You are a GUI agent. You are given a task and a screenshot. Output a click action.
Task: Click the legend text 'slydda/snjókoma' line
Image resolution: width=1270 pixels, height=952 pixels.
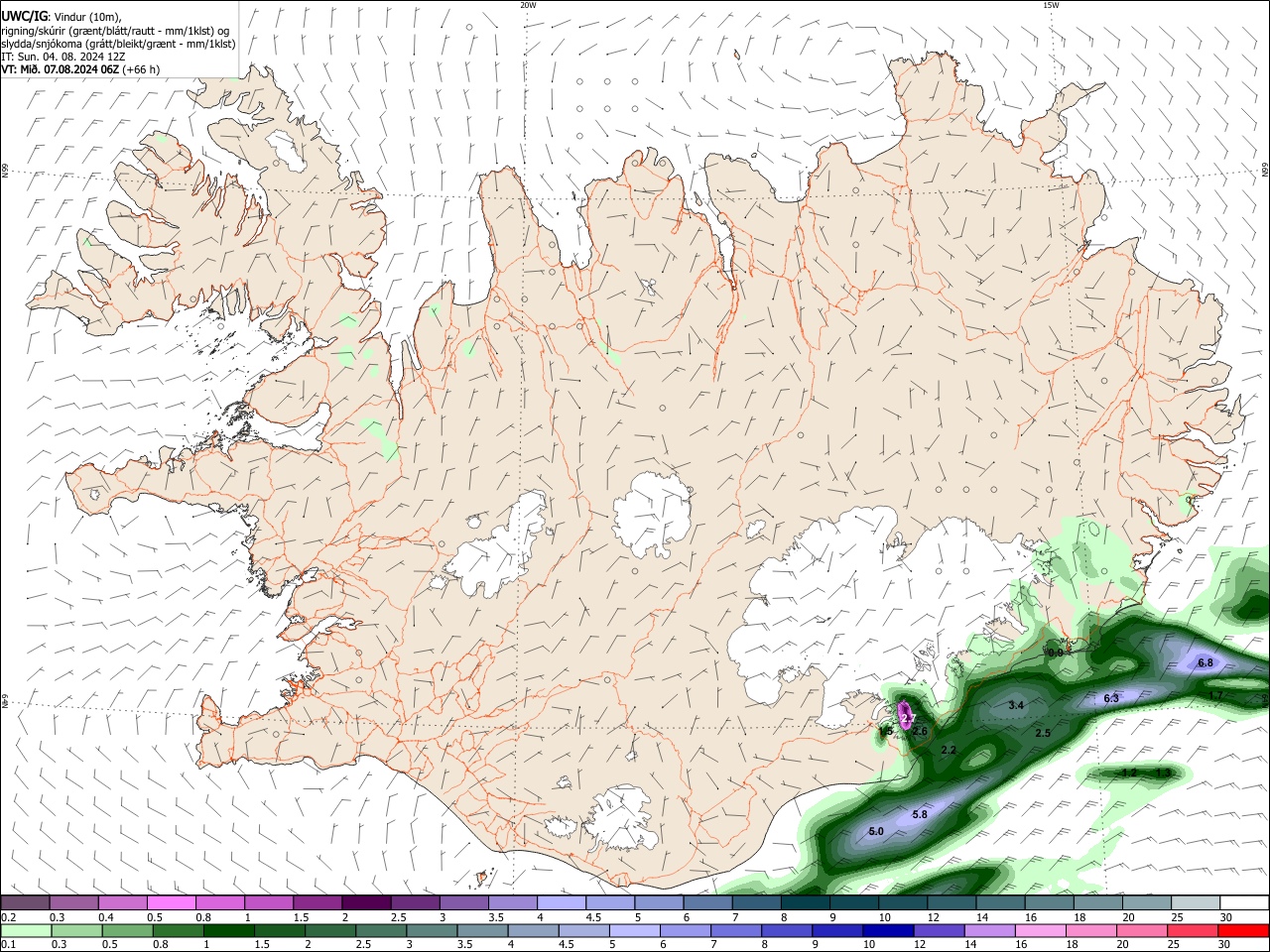click(x=118, y=44)
